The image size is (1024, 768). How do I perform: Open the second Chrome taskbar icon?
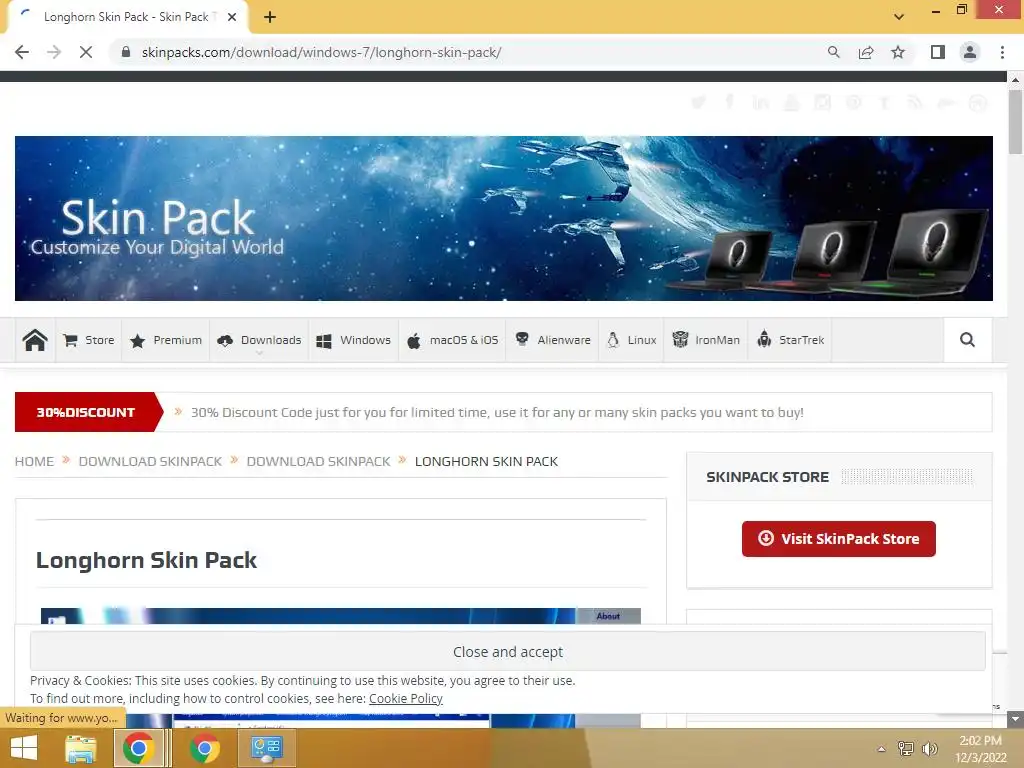tap(204, 748)
